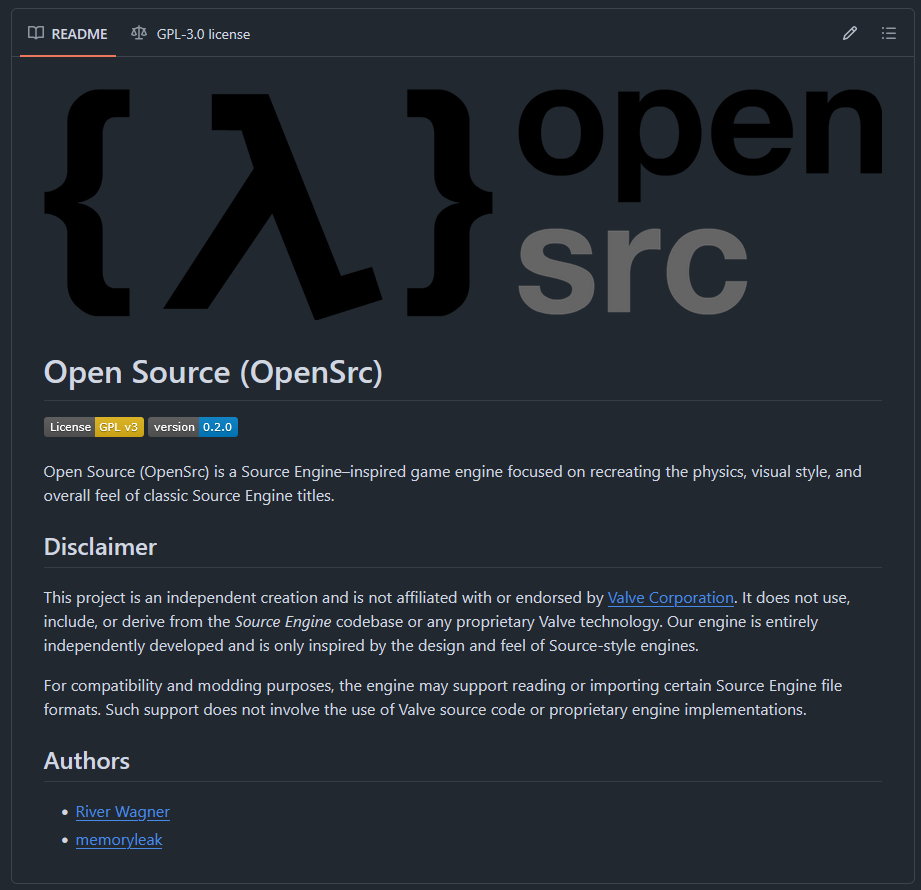Open the GPL-3.0 license tab
921x890 pixels.
pos(191,34)
